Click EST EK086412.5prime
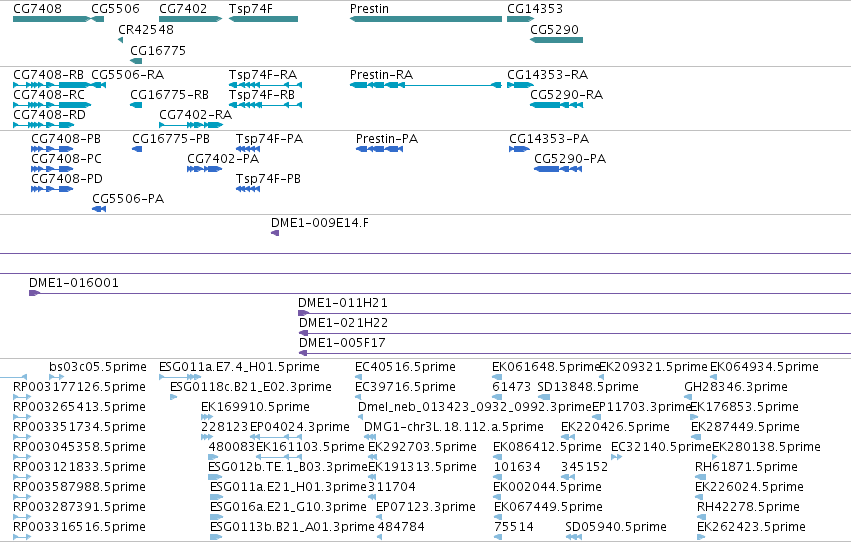This screenshot has width=851, height=542. pos(498,457)
